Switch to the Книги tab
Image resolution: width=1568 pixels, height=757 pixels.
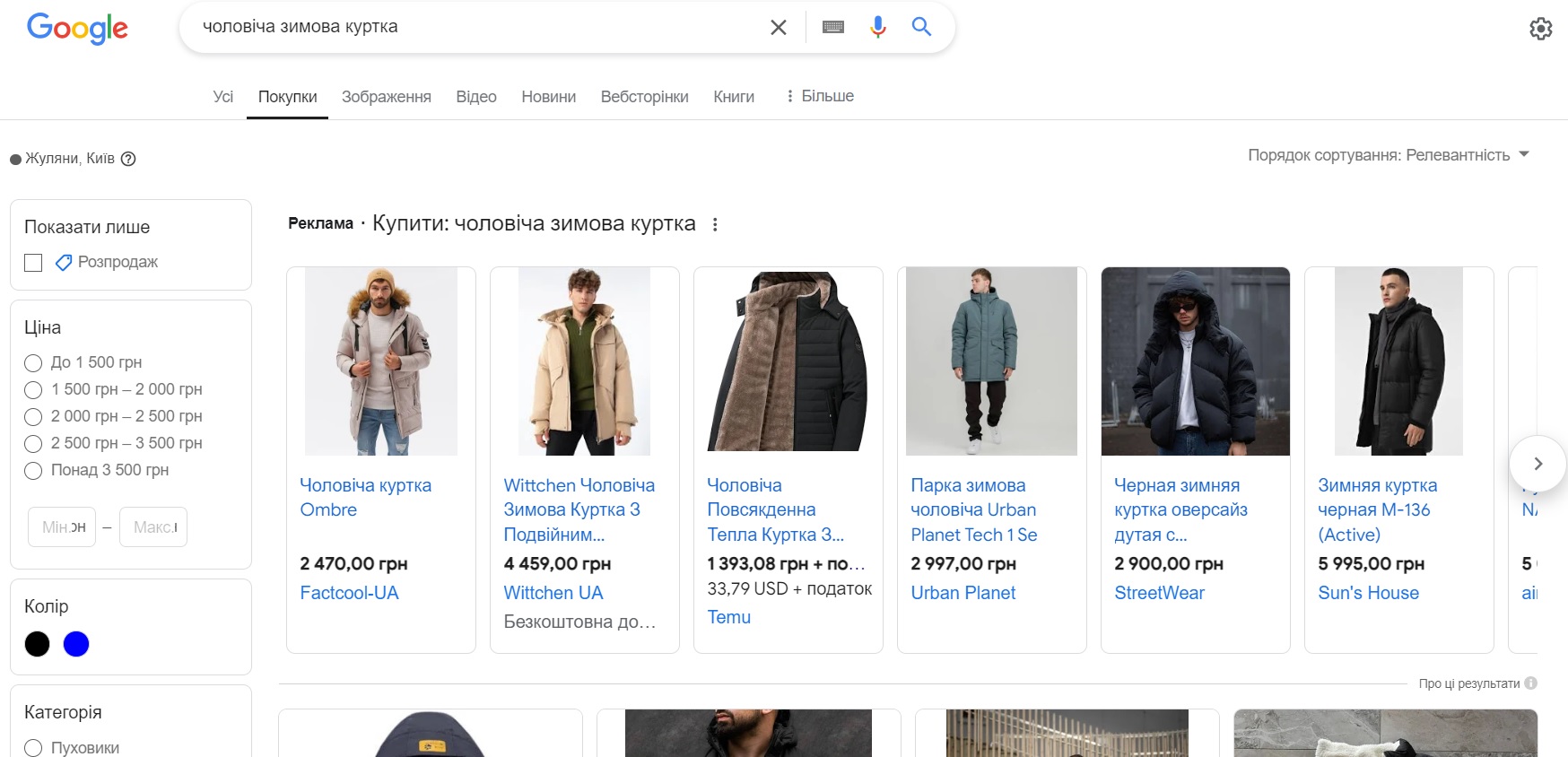click(x=734, y=97)
